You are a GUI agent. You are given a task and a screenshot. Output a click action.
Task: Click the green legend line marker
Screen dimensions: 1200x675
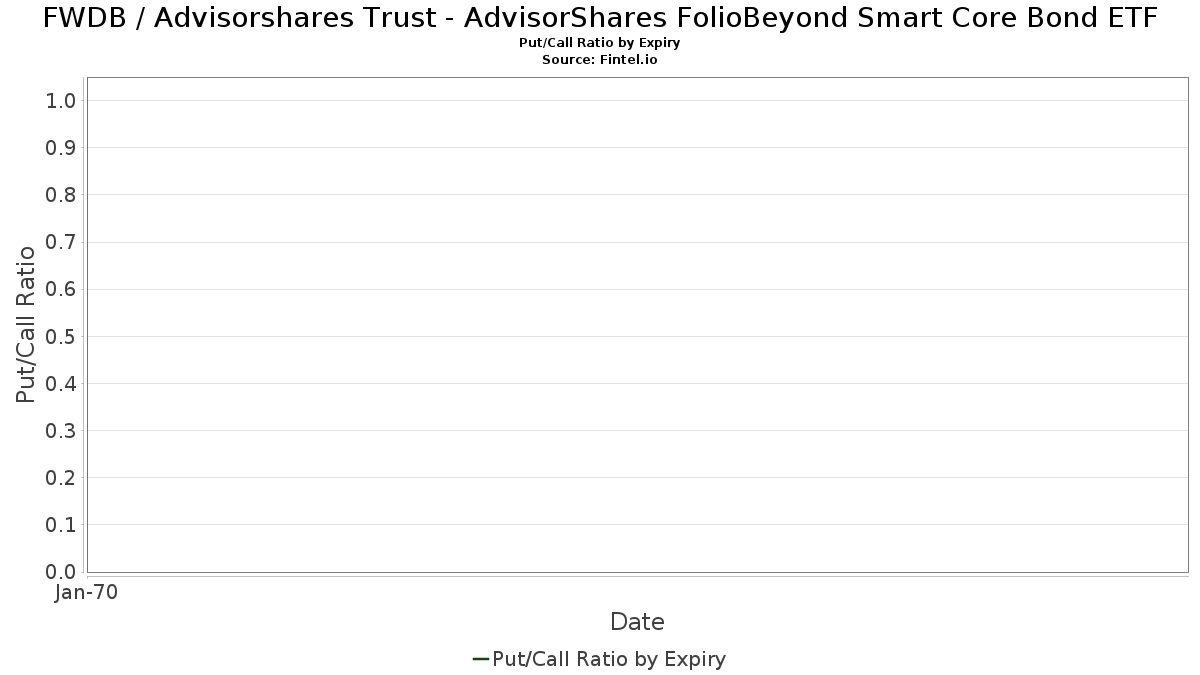480,659
